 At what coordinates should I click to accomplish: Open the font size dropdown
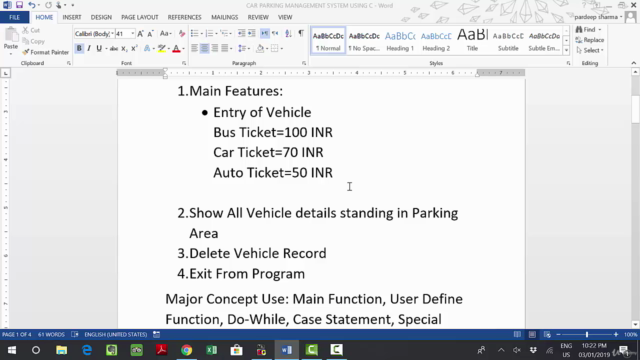[133, 33]
